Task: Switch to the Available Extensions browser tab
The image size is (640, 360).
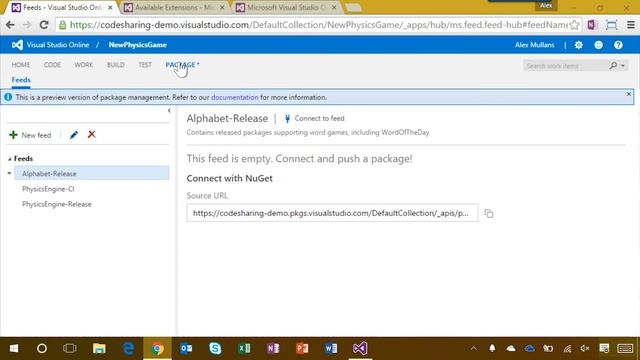Action: click(x=174, y=7)
